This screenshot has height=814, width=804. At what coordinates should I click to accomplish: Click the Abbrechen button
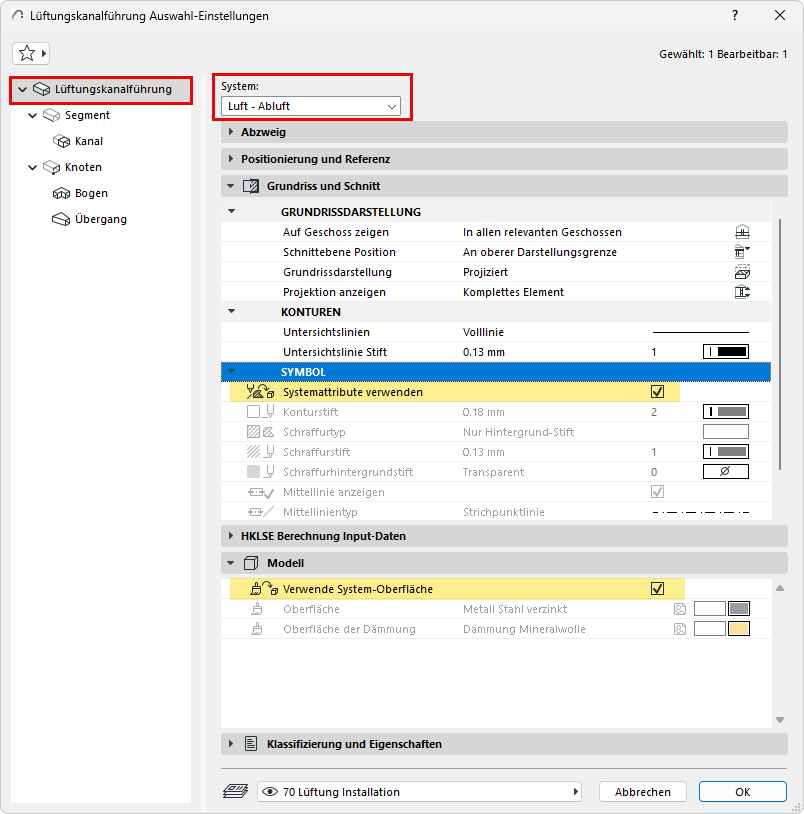pyautogui.click(x=643, y=791)
